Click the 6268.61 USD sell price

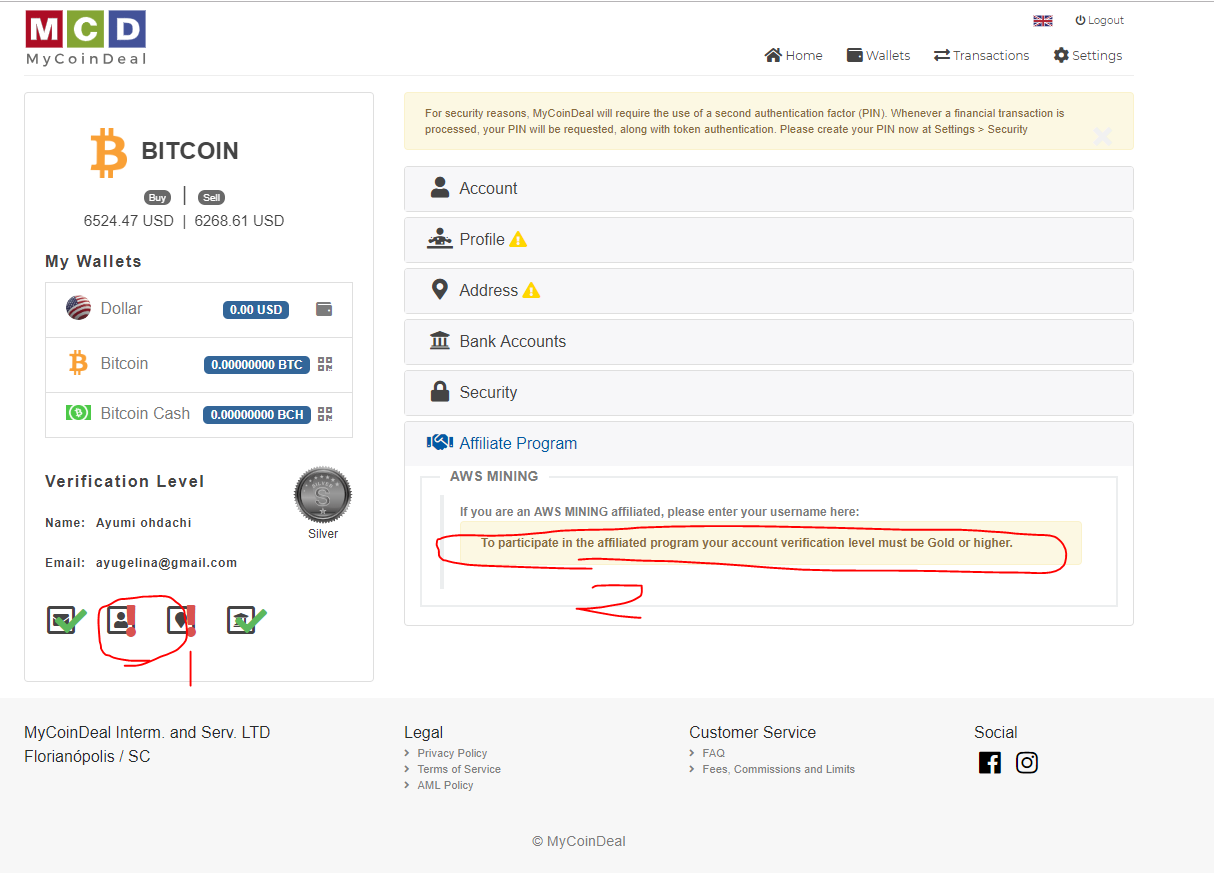239,221
